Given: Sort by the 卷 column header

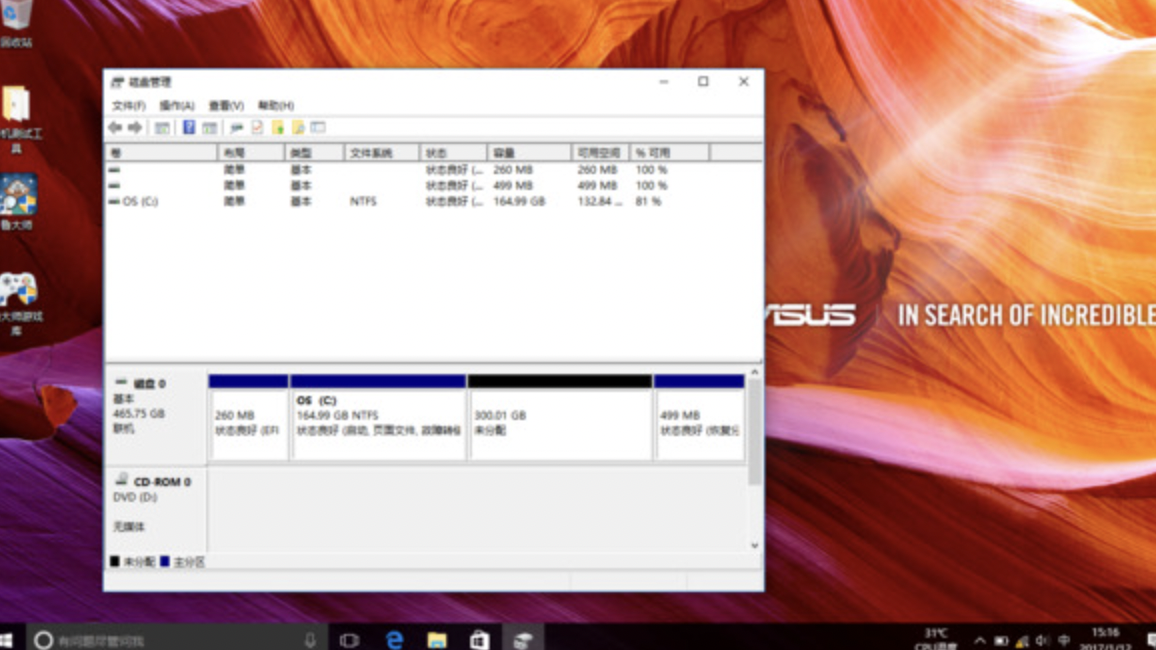Looking at the screenshot, I should 161,153.
